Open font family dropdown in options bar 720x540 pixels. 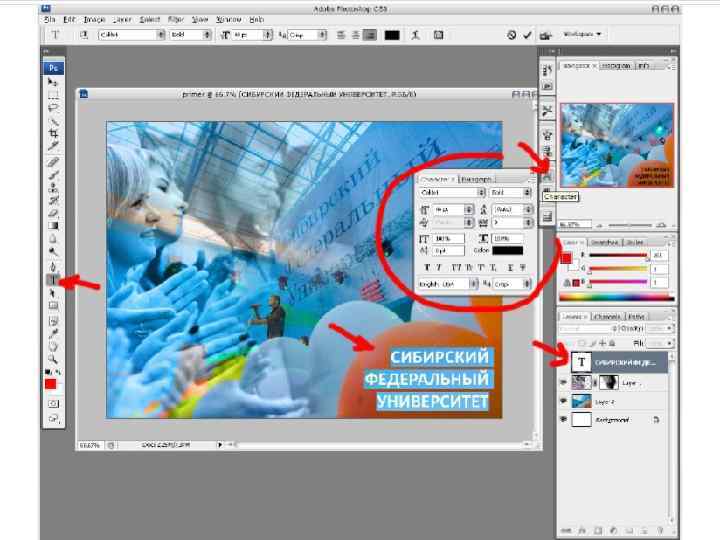161,34
